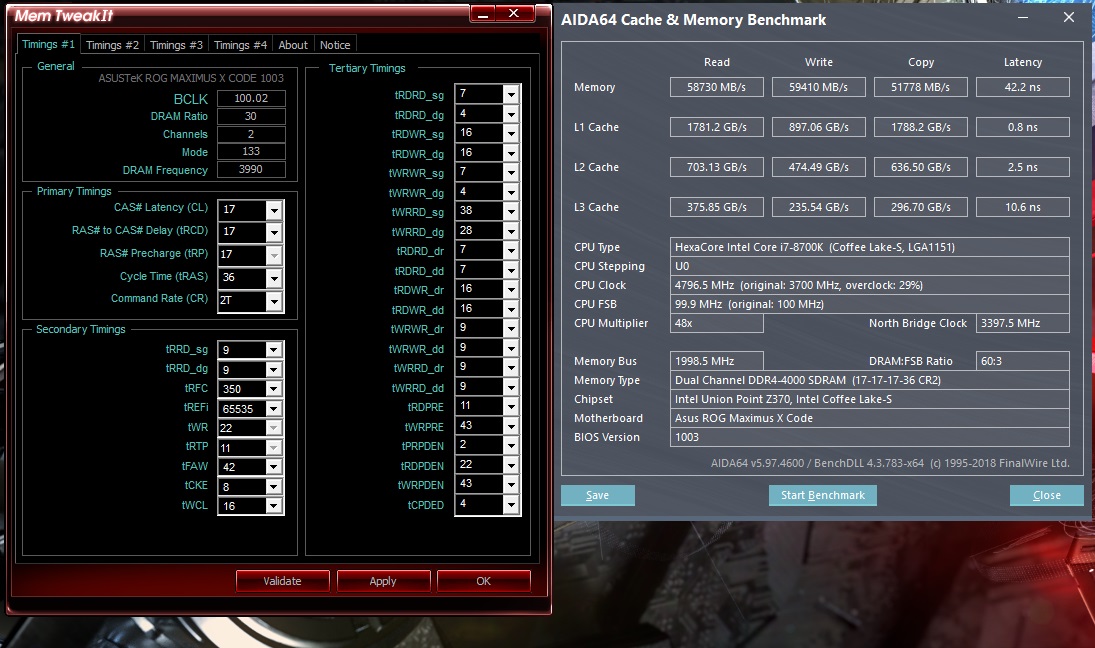Select the Timings #1 tab
This screenshot has width=1095, height=648.
(48, 44)
